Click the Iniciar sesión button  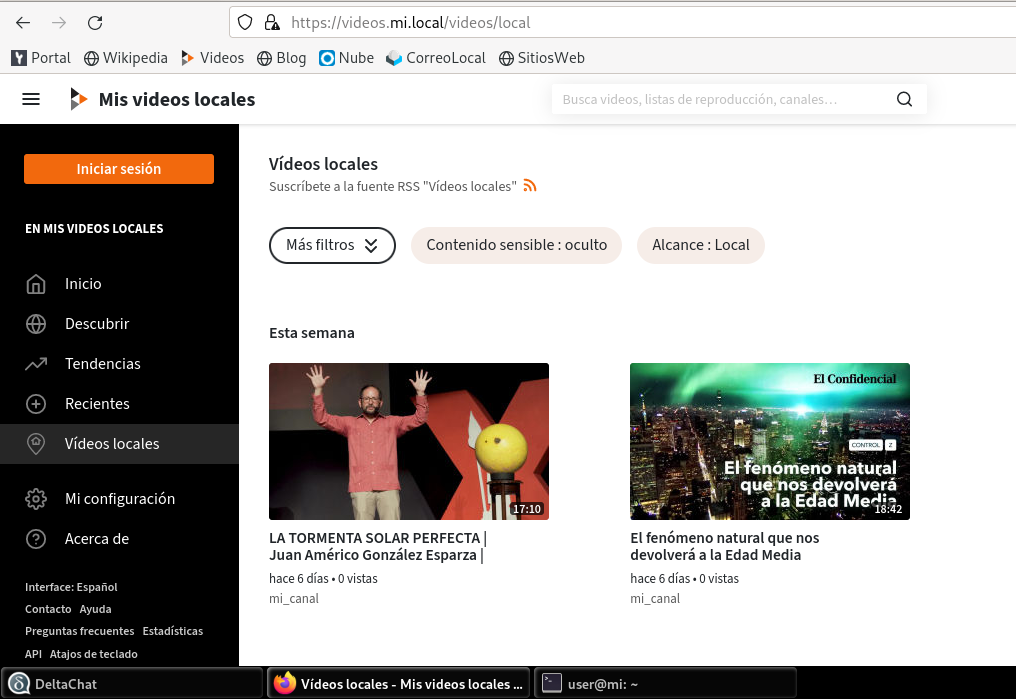coord(119,169)
